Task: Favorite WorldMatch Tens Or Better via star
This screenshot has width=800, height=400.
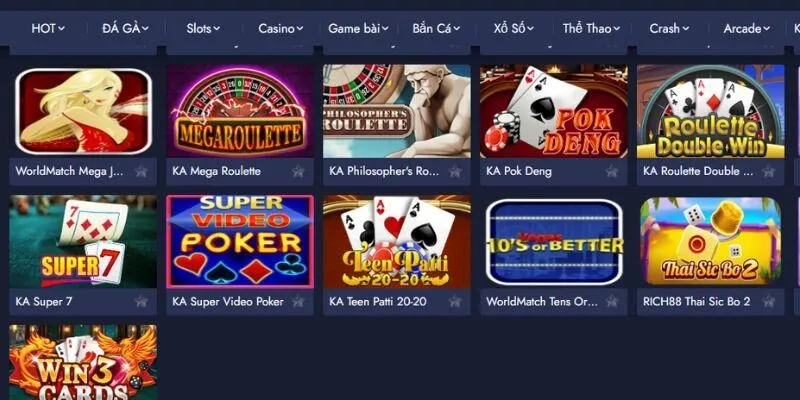Action: tap(612, 302)
